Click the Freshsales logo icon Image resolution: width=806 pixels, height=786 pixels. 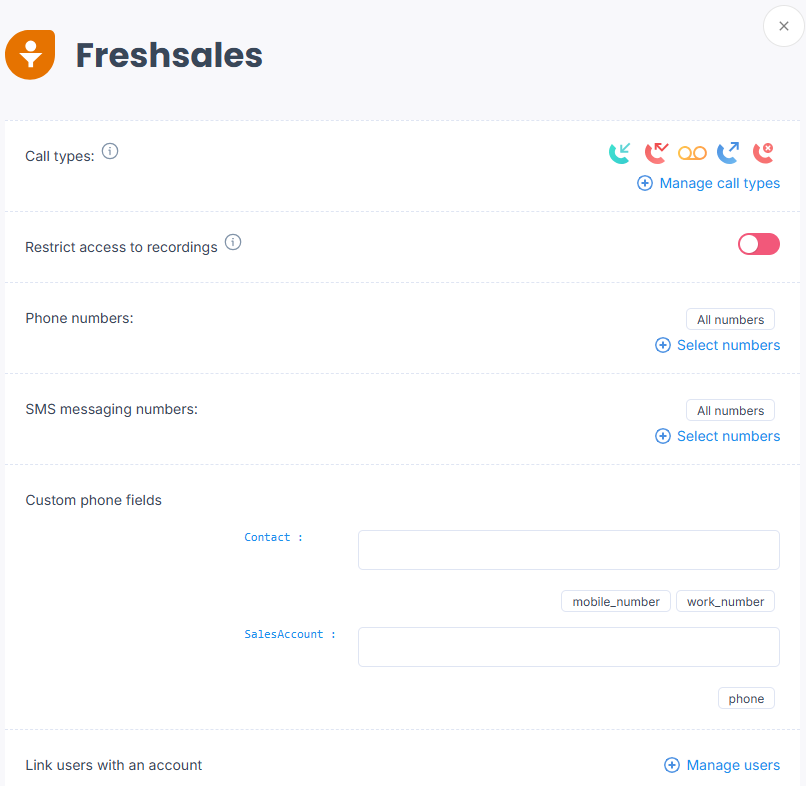tap(30, 54)
